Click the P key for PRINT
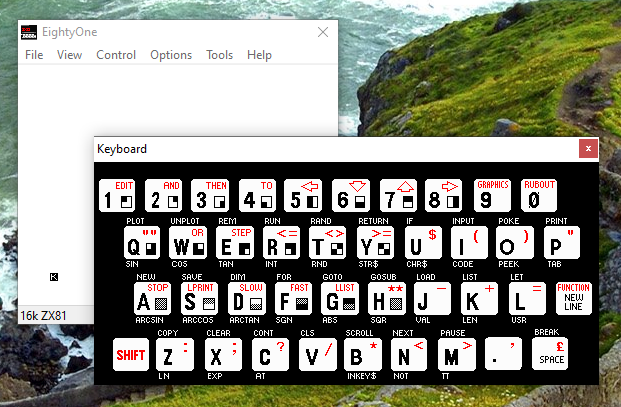 [562, 243]
